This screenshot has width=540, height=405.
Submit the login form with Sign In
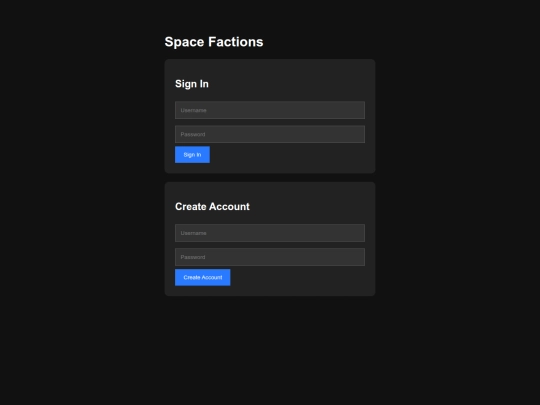click(x=192, y=155)
